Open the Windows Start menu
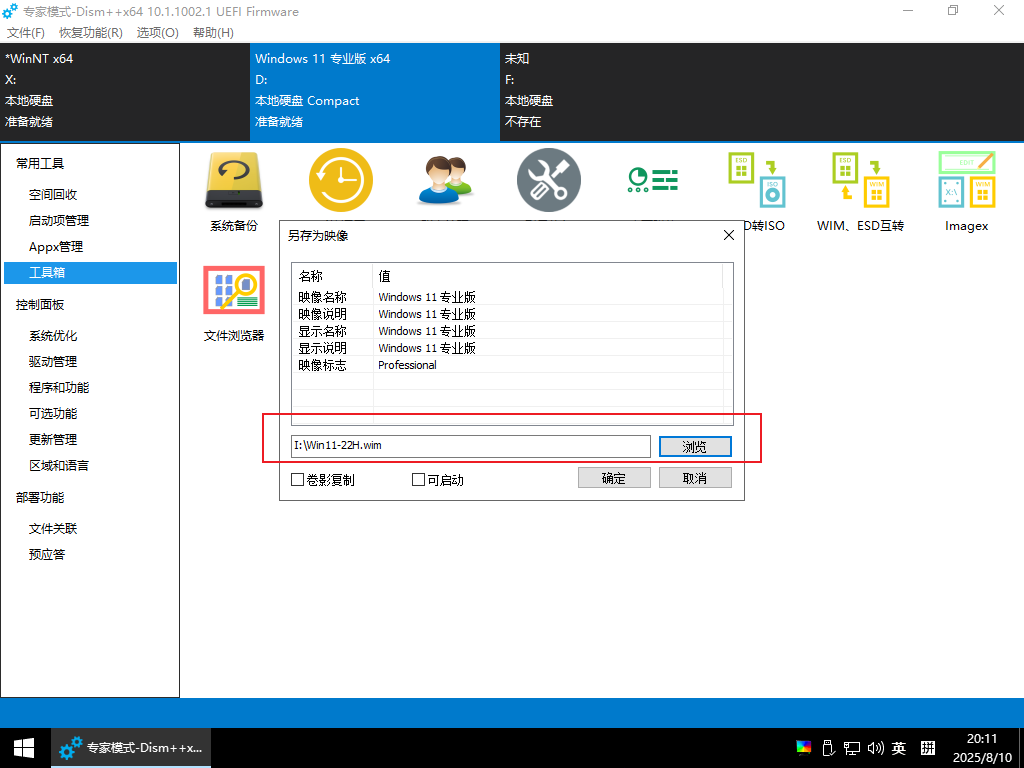This screenshot has height=768, width=1024. 24,748
